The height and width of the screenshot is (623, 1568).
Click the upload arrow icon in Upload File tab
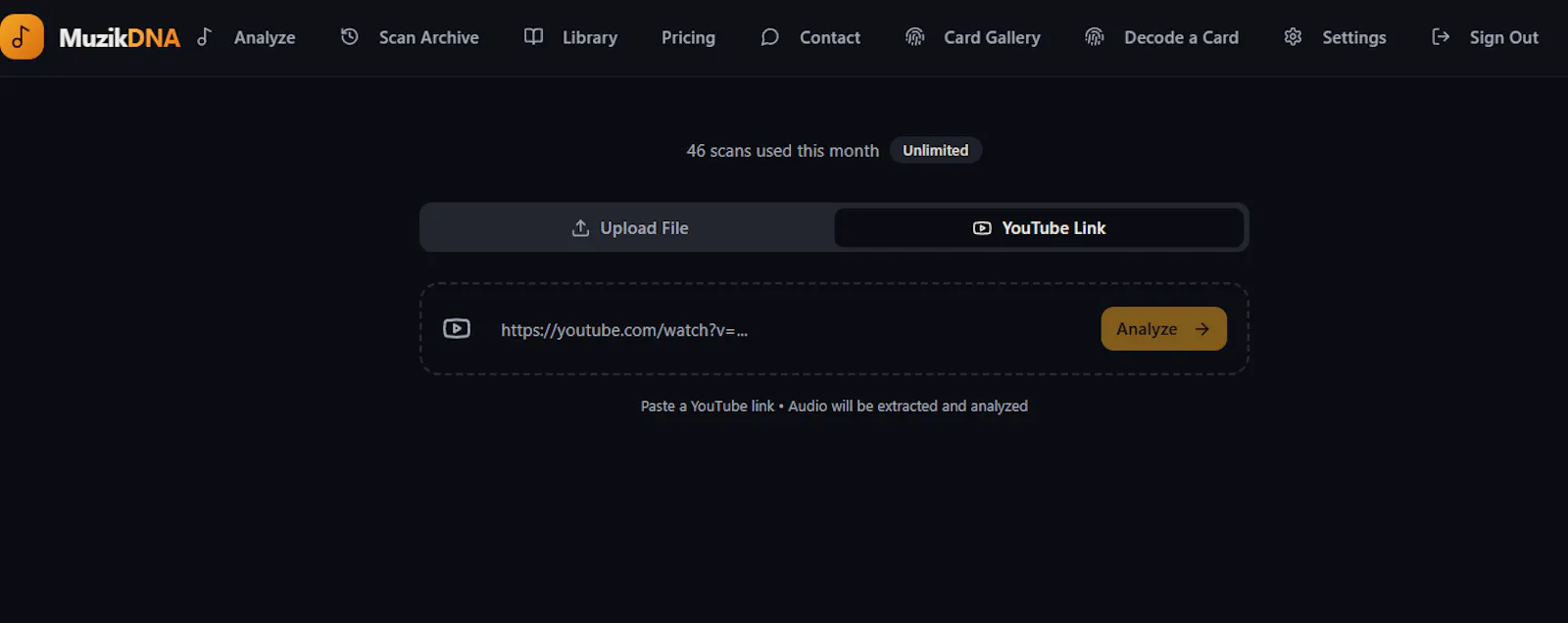[x=580, y=228]
